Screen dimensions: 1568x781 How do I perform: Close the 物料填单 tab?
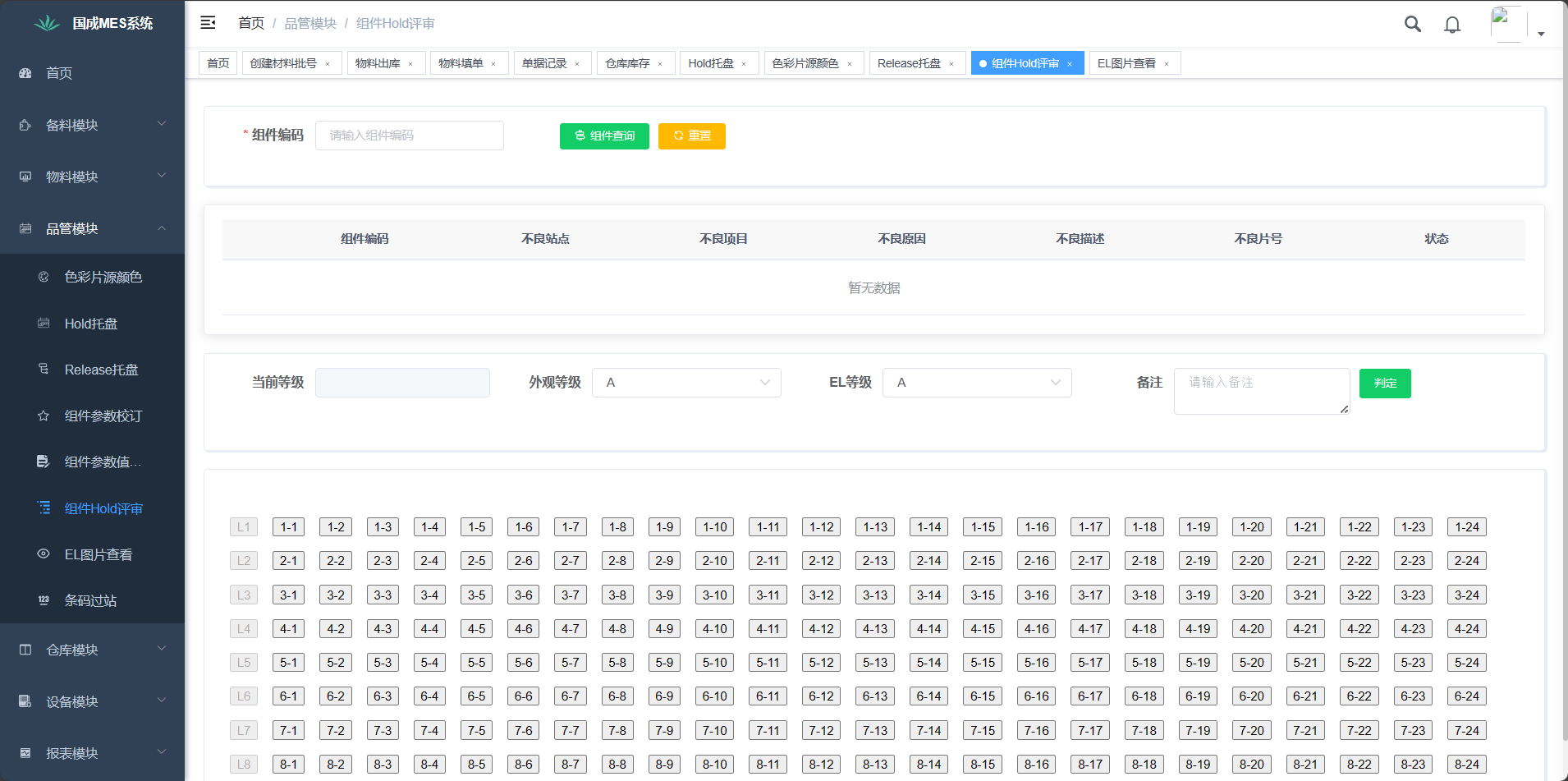(x=493, y=64)
